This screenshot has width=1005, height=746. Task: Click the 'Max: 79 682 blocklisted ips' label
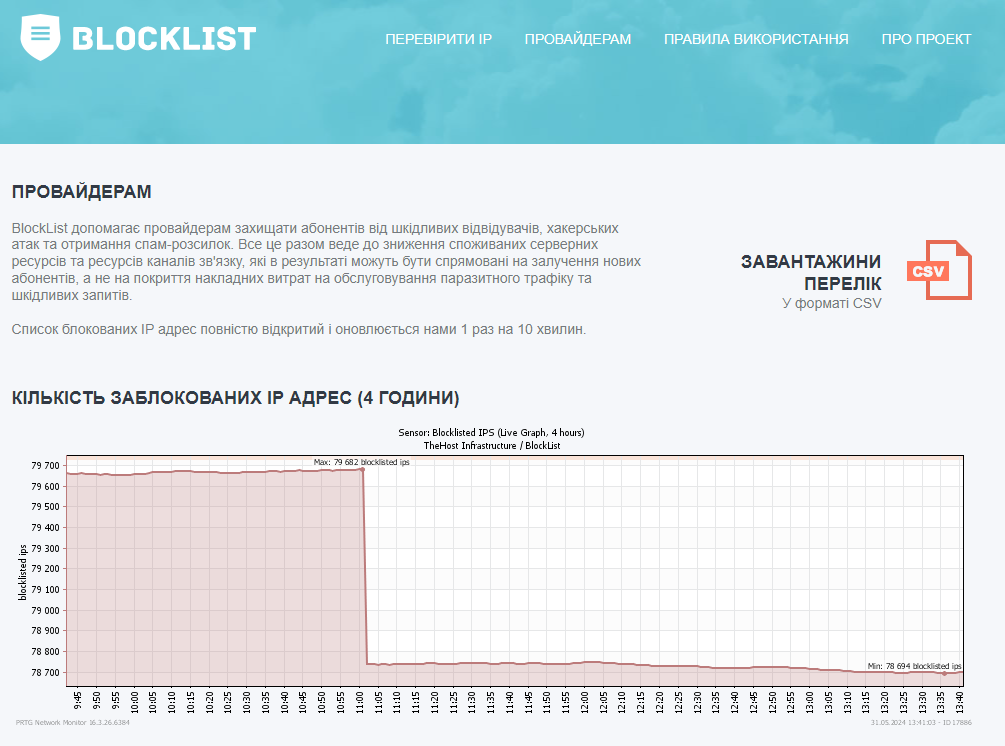pos(361,462)
